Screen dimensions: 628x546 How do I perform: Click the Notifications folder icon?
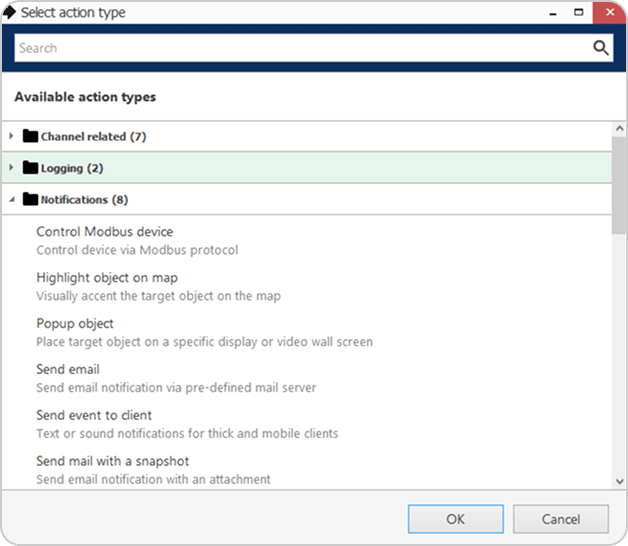click(x=30, y=199)
